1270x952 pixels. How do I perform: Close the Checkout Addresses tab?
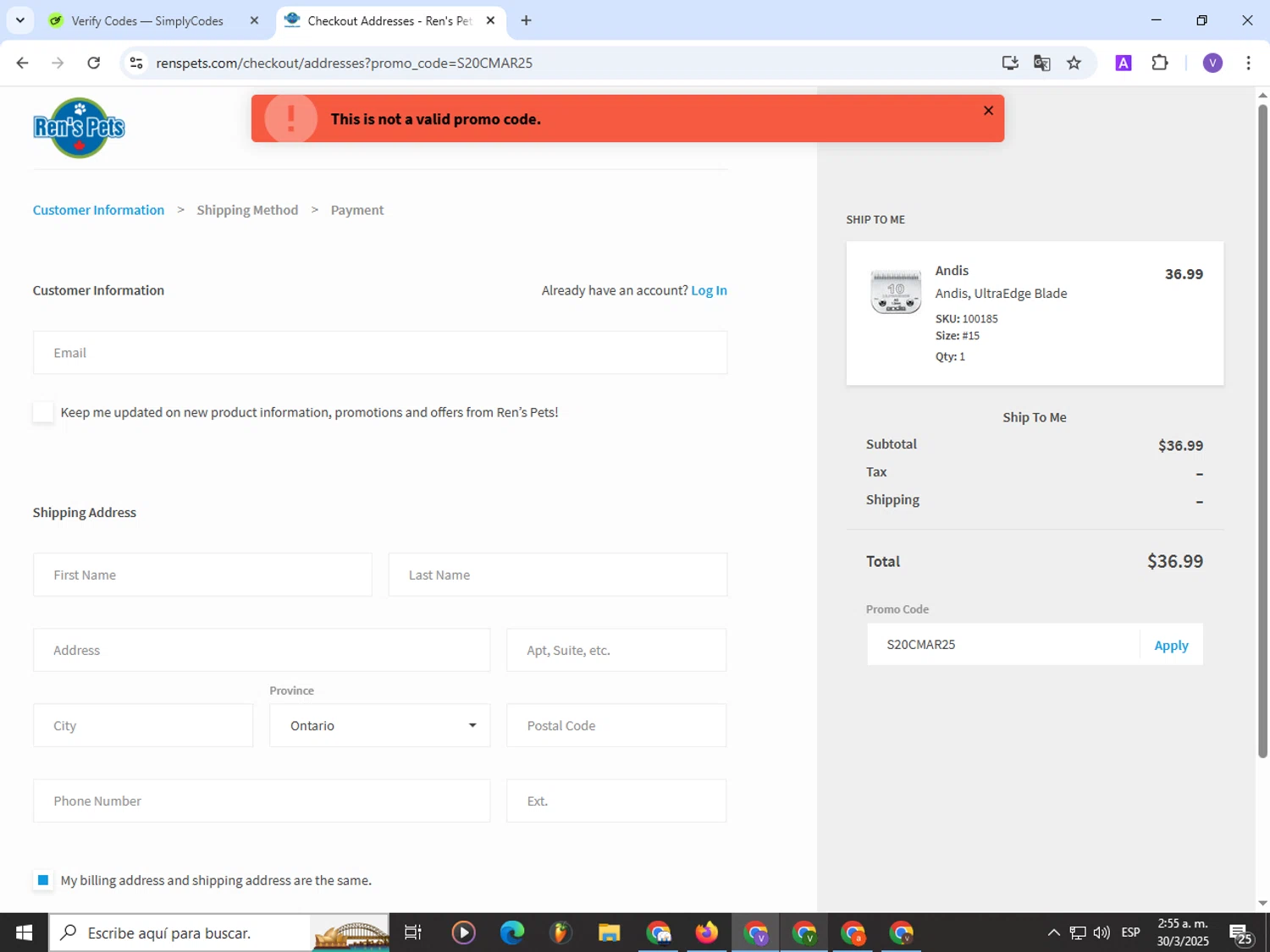pos(490,21)
